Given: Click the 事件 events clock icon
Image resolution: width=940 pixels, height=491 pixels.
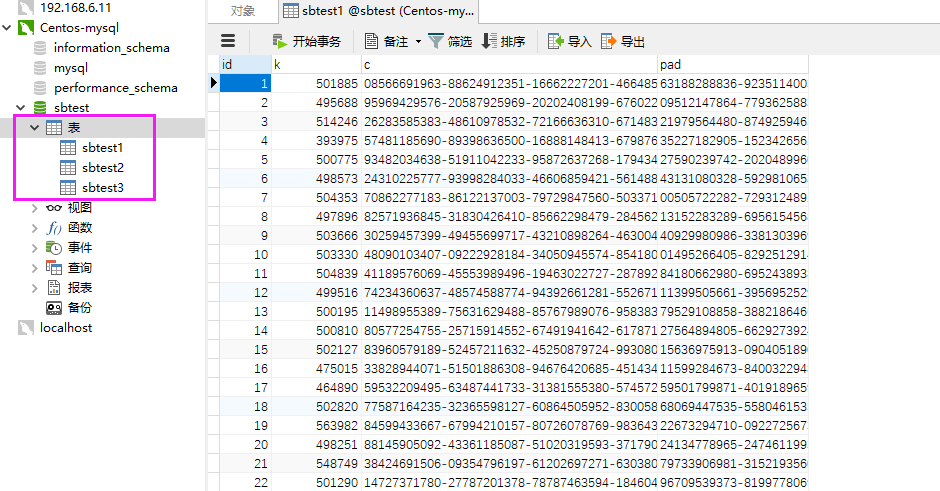Looking at the screenshot, I should [x=54, y=248].
